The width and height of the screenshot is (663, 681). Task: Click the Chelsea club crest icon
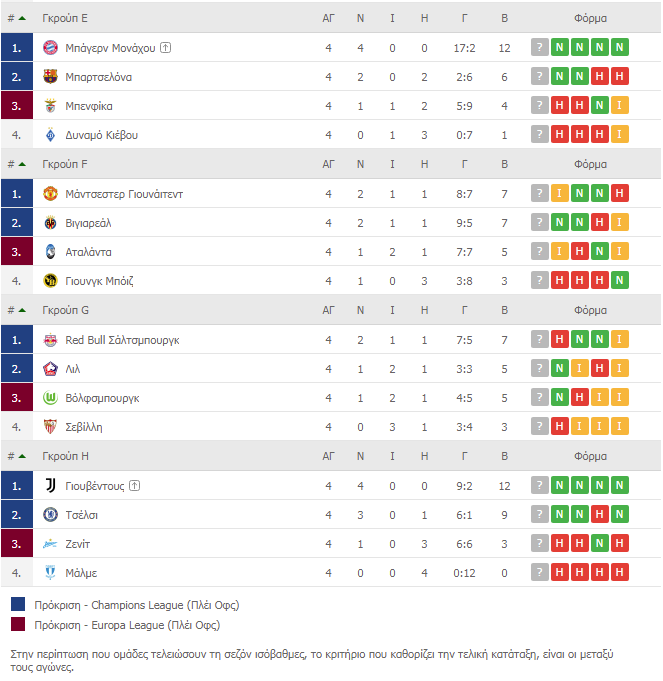point(51,515)
